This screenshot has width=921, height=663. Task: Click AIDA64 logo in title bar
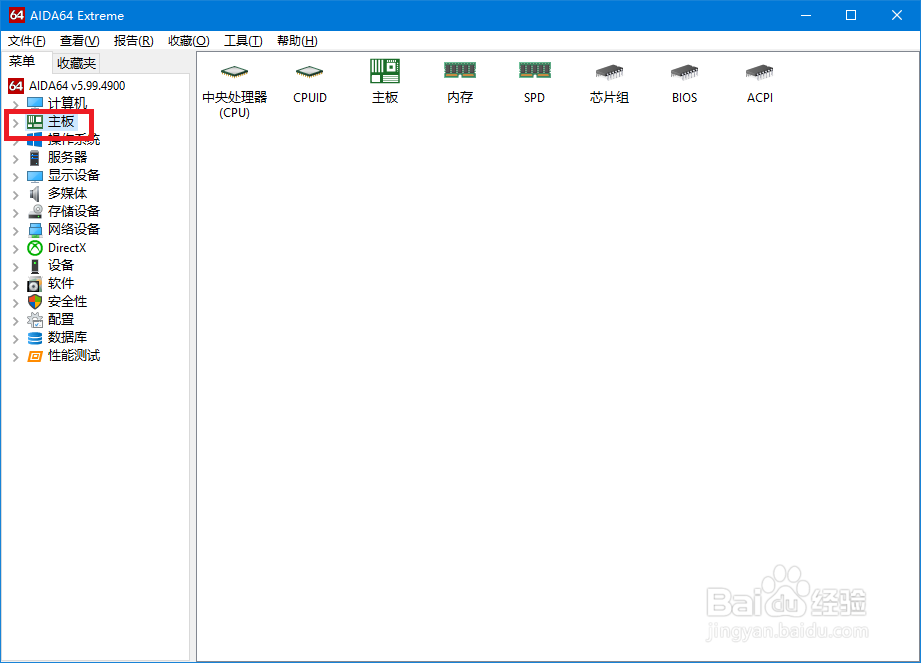(16, 15)
